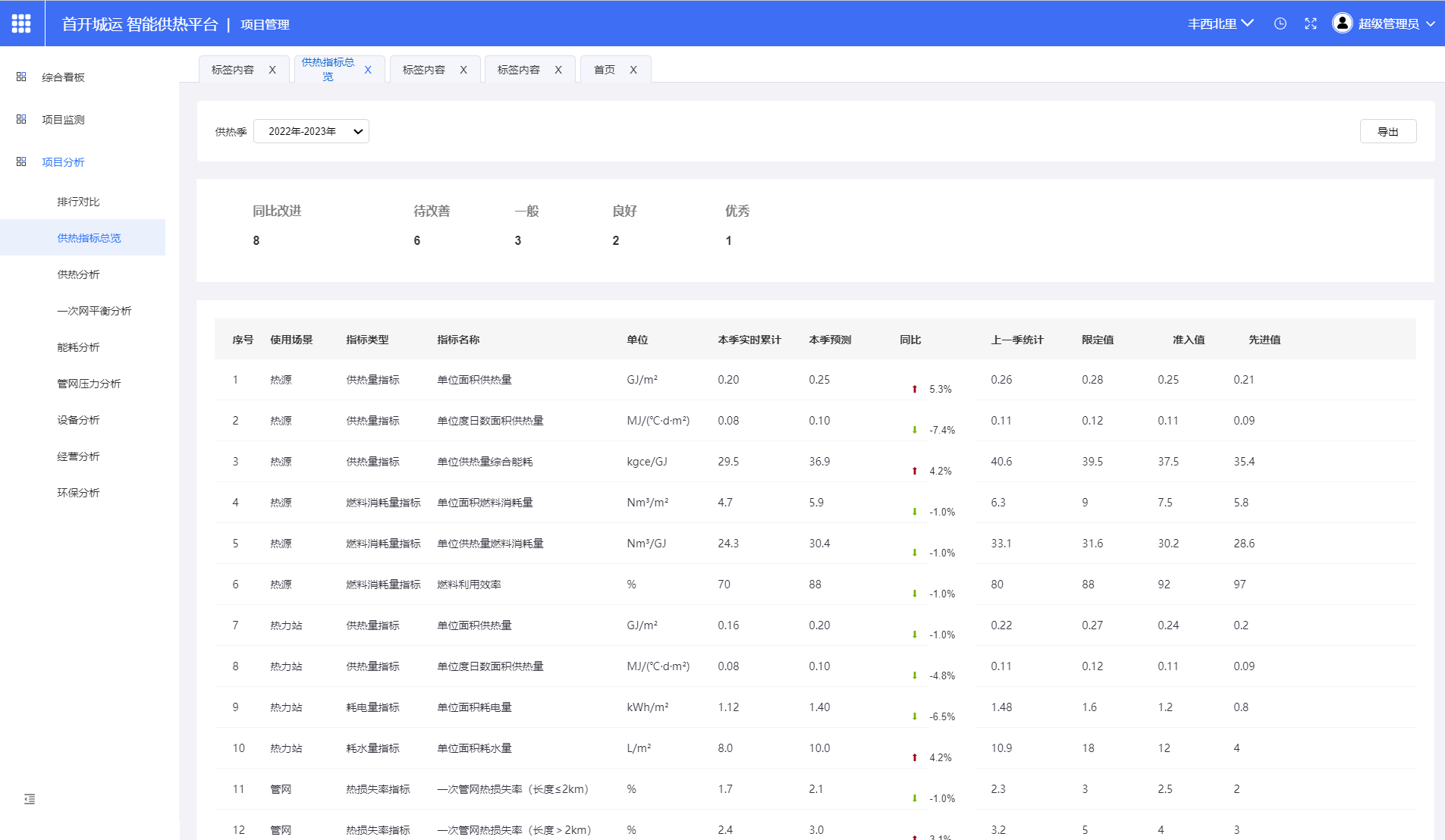Click the 待改善 summary value 6
This screenshot has width=1445, height=840.
click(417, 240)
